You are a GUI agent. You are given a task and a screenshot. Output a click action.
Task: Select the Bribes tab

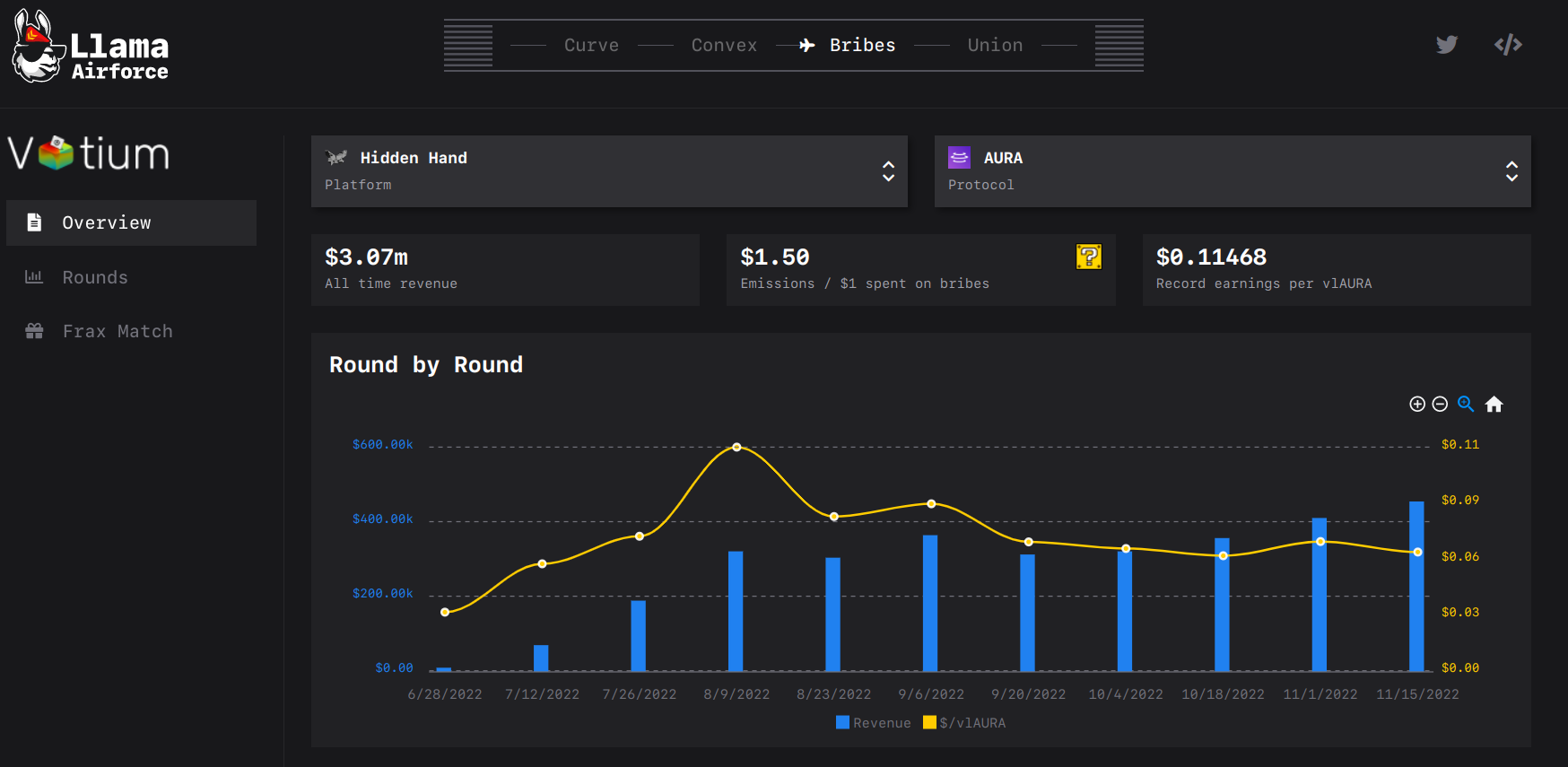[862, 45]
